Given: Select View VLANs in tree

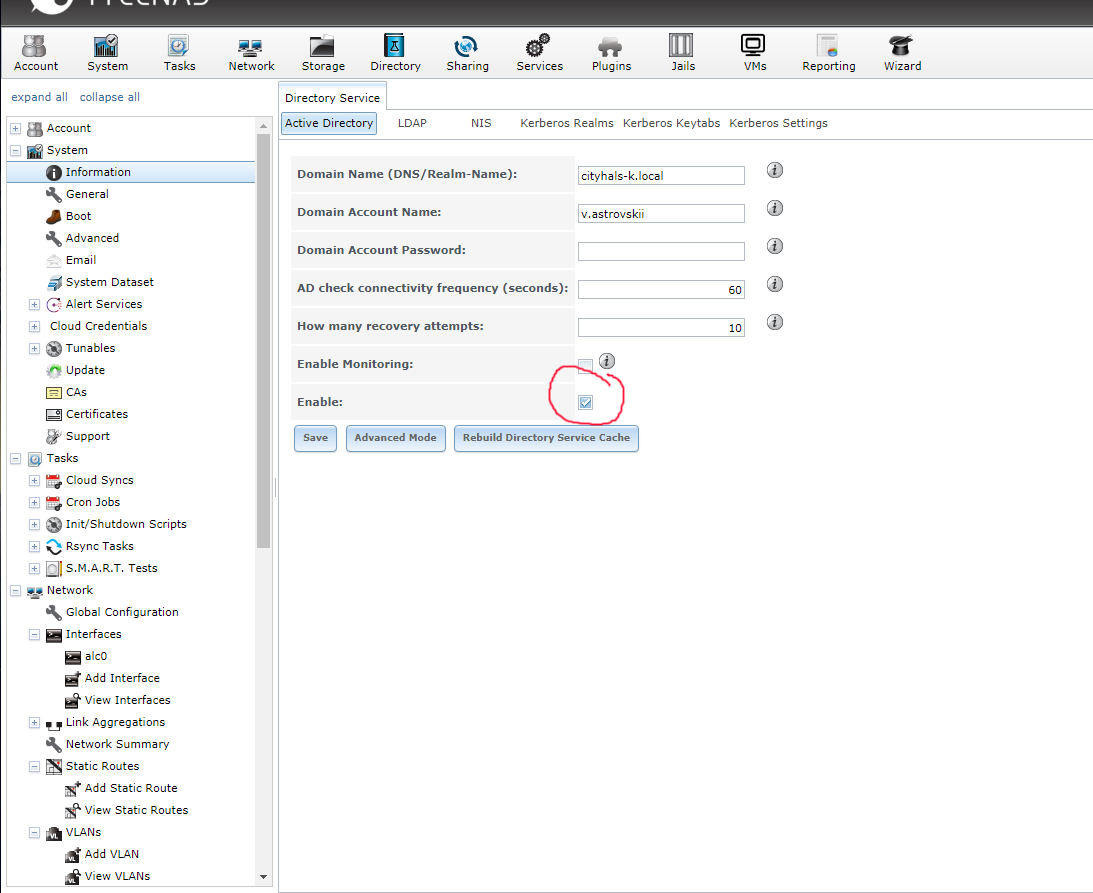Looking at the screenshot, I should [x=117, y=876].
